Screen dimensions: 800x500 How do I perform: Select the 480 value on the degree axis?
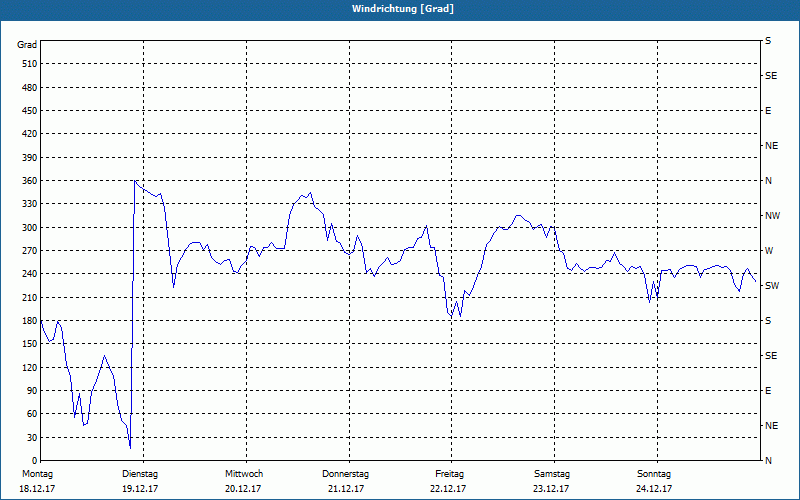[x=30, y=88]
